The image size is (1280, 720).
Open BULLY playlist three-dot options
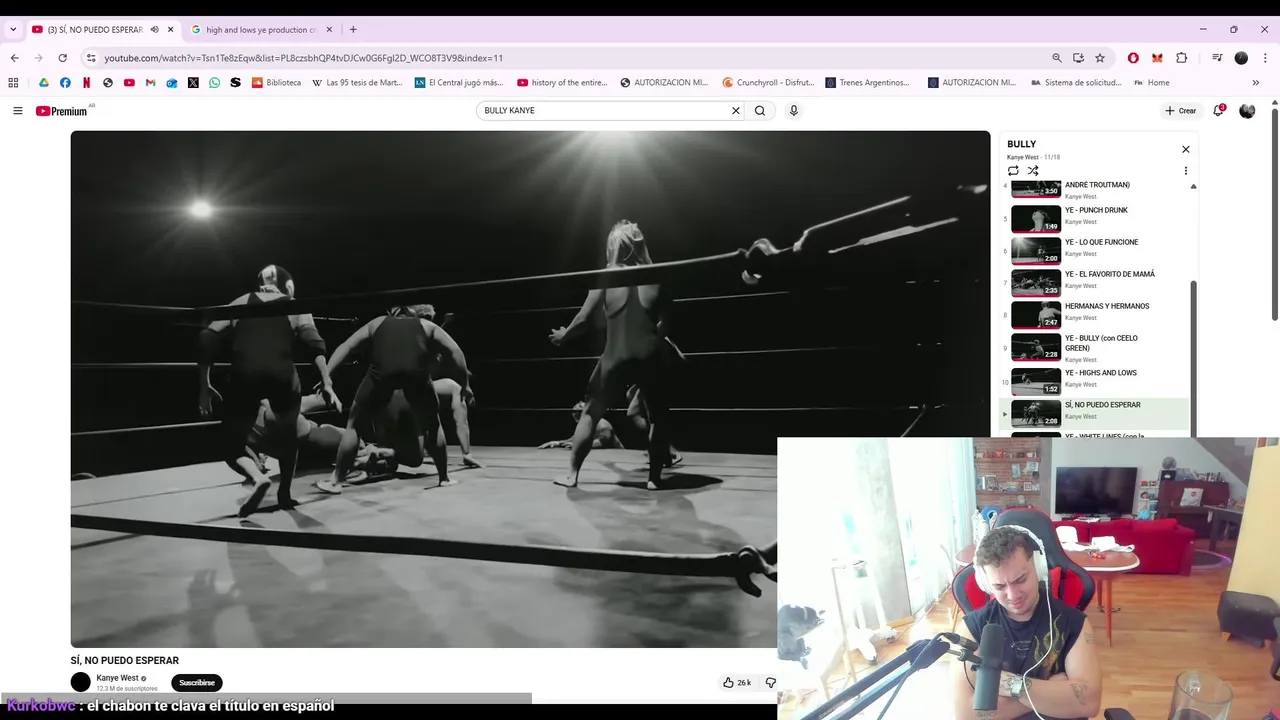pos(1186,171)
